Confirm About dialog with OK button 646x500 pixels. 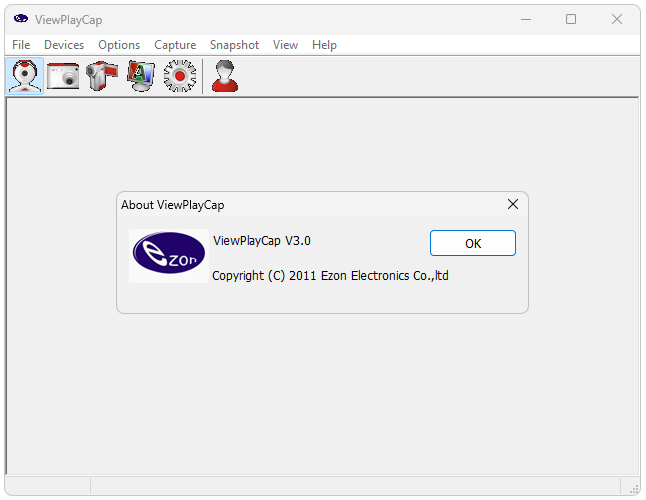click(473, 243)
